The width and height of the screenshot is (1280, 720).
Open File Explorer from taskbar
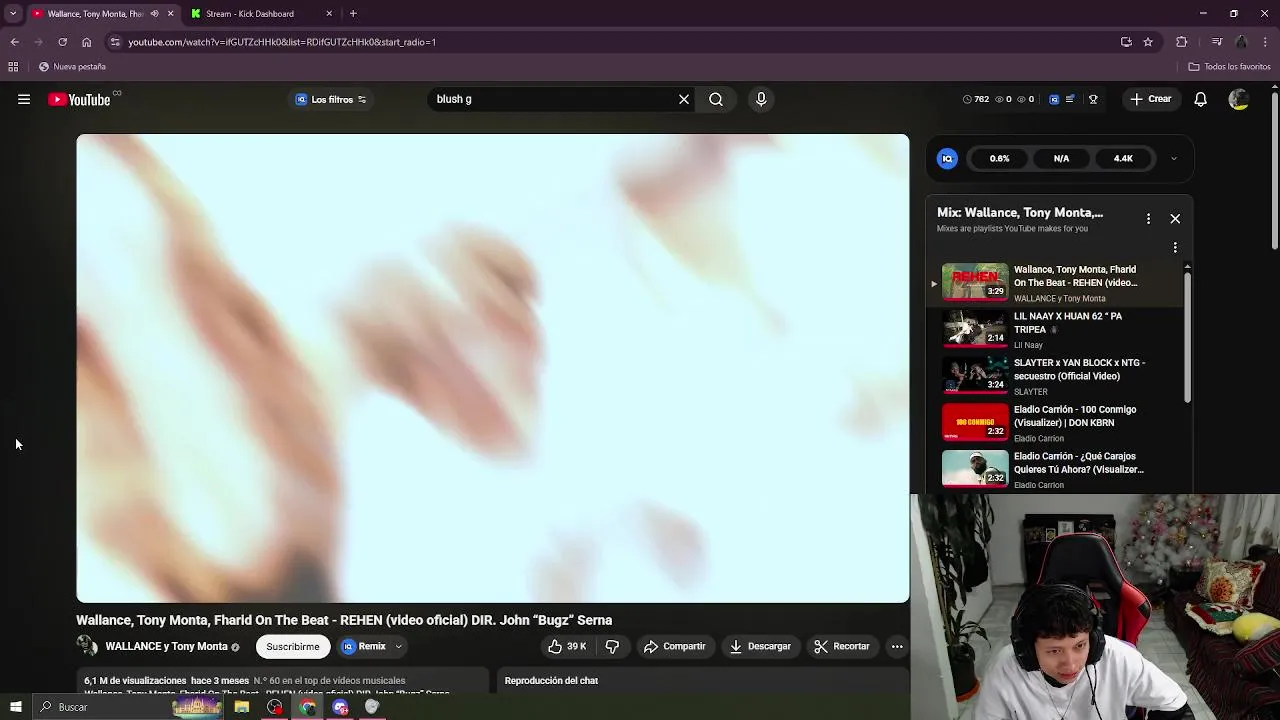pyautogui.click(x=242, y=707)
